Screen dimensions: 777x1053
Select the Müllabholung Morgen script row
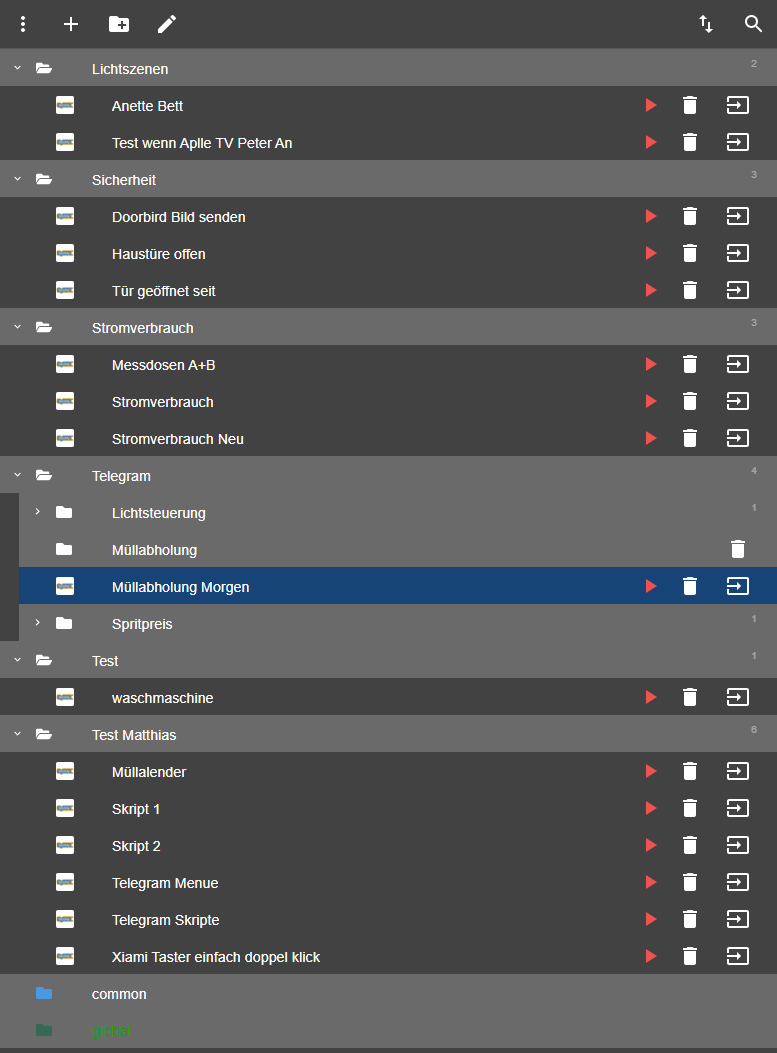[x=180, y=587]
